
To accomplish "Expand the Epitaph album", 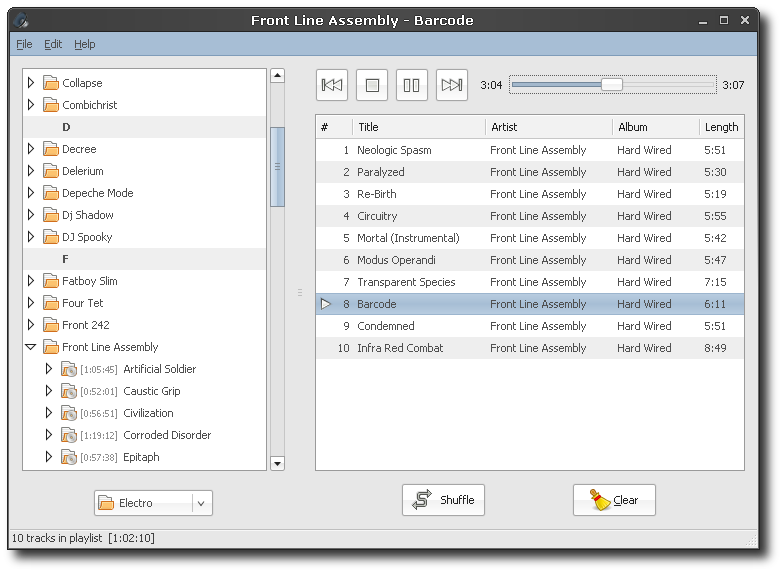I will tap(49, 457).
